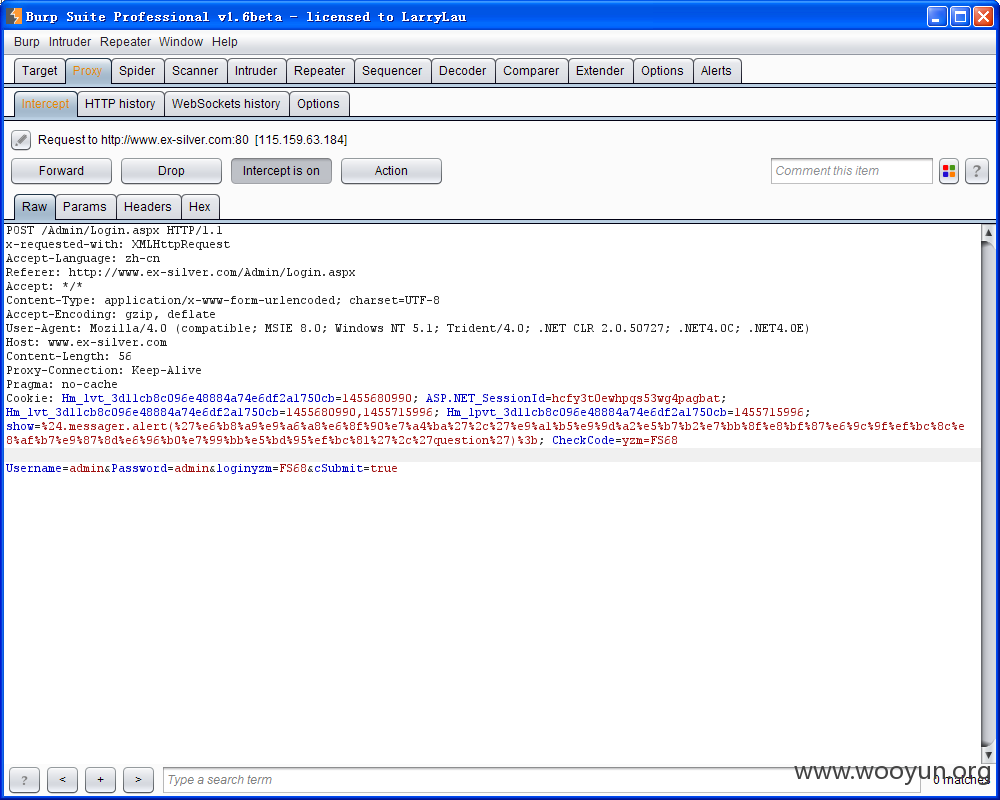Go to the Repeater tool tab
Screen dimensions: 1000x800
320,71
